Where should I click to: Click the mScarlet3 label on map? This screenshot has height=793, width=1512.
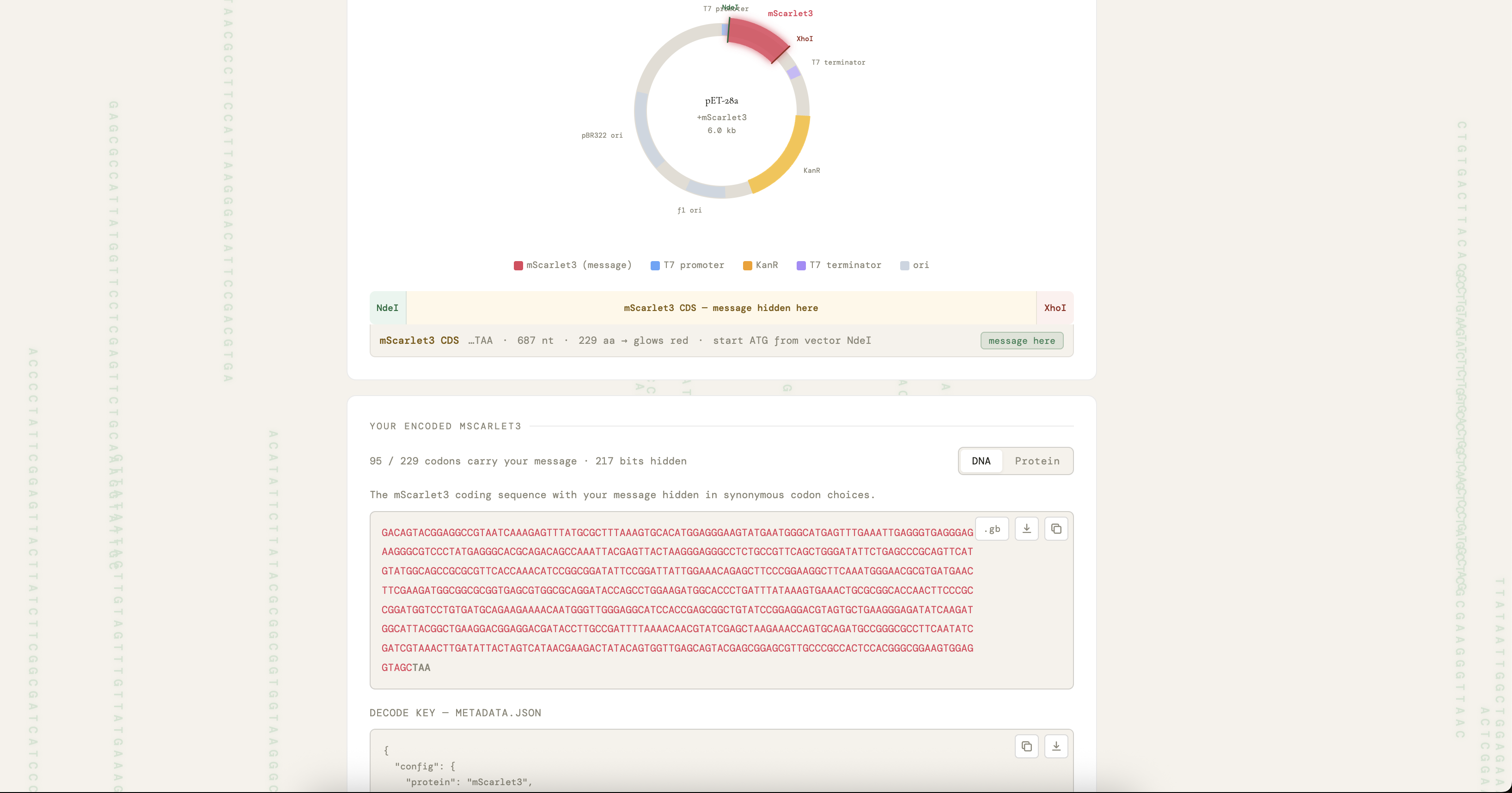tap(790, 13)
